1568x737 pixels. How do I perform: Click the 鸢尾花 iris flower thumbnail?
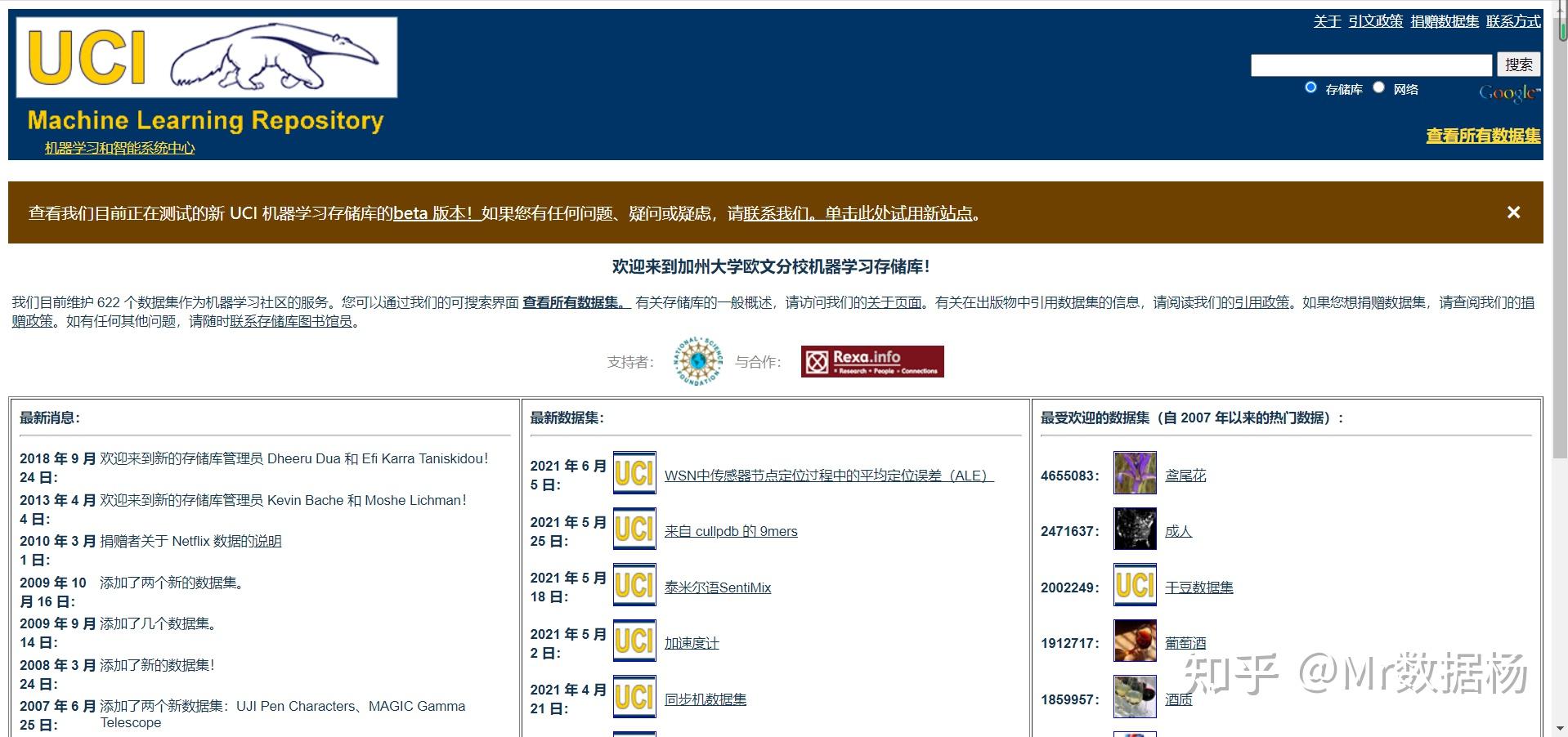(1135, 474)
